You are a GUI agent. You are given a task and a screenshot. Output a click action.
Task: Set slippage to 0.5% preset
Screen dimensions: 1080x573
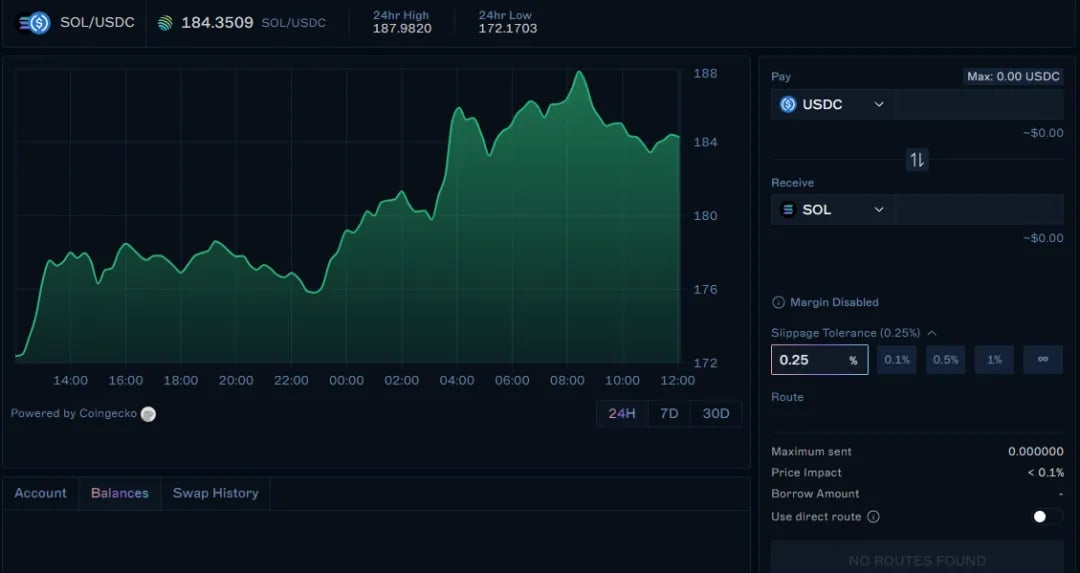(x=946, y=360)
